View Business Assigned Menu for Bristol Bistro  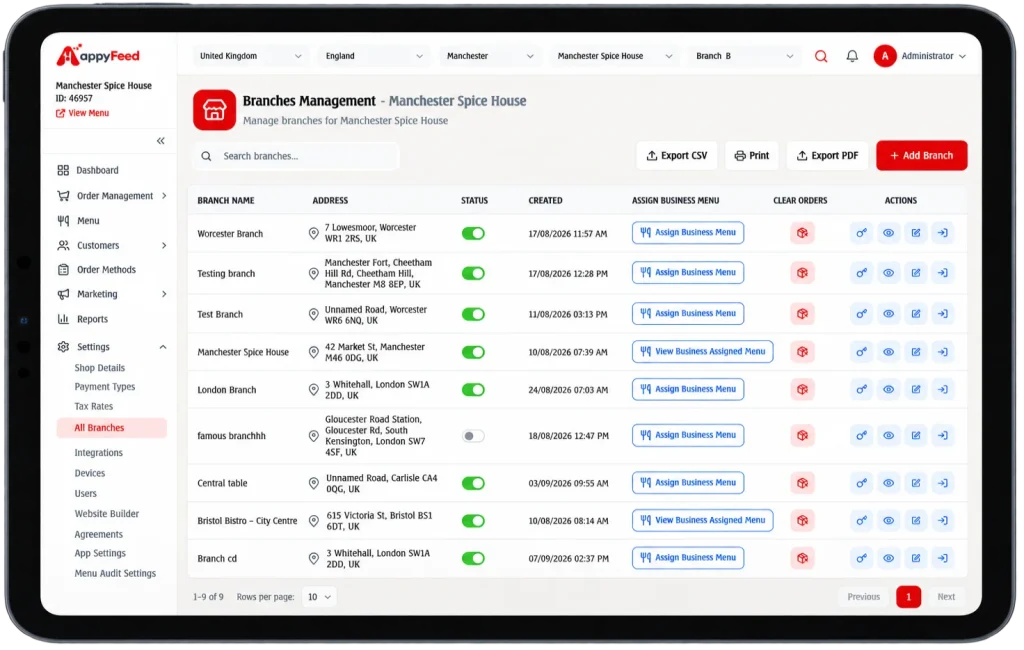point(703,521)
